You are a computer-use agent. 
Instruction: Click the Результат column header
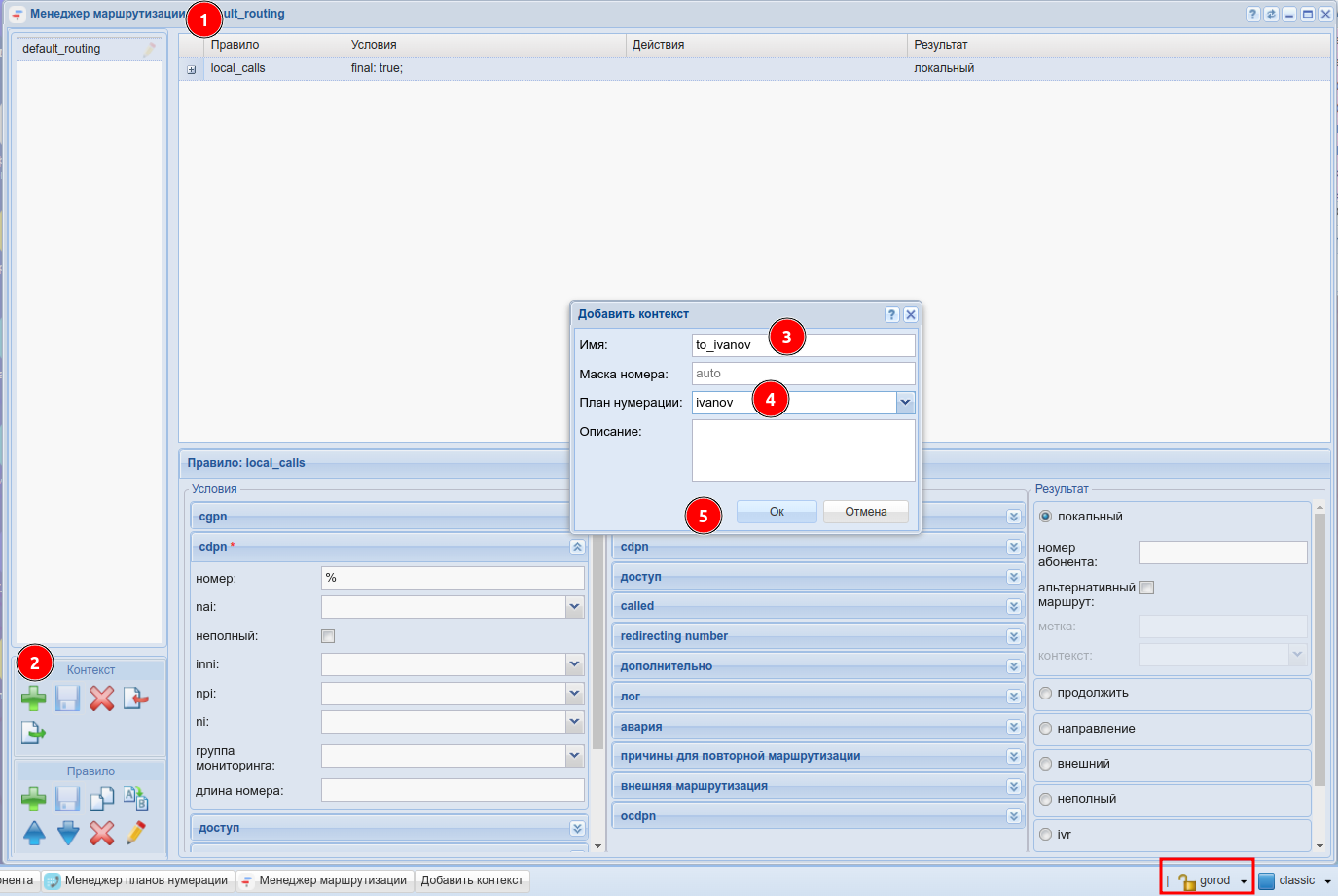[x=1118, y=45]
